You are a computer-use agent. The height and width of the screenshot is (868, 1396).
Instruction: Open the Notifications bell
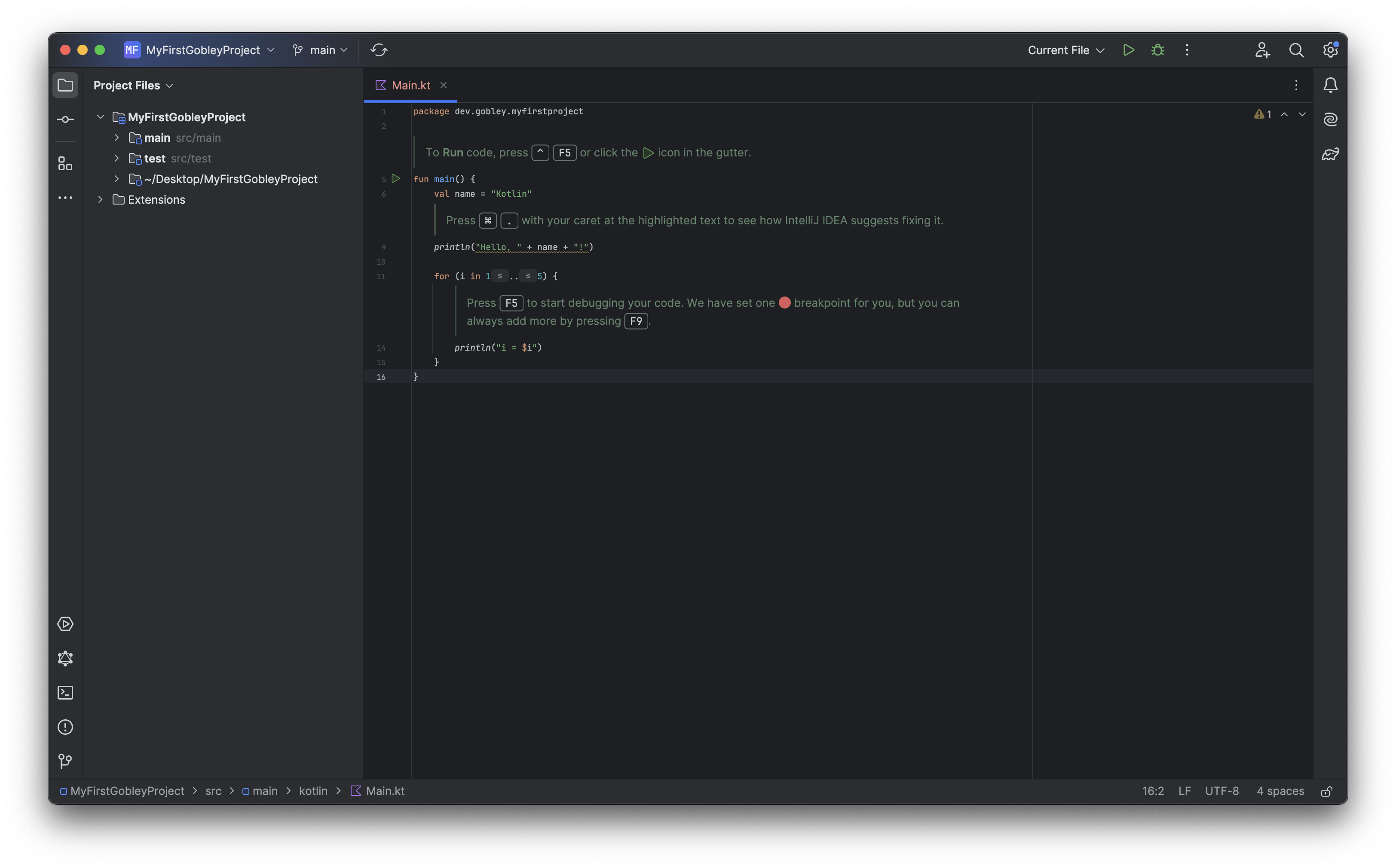[x=1331, y=85]
